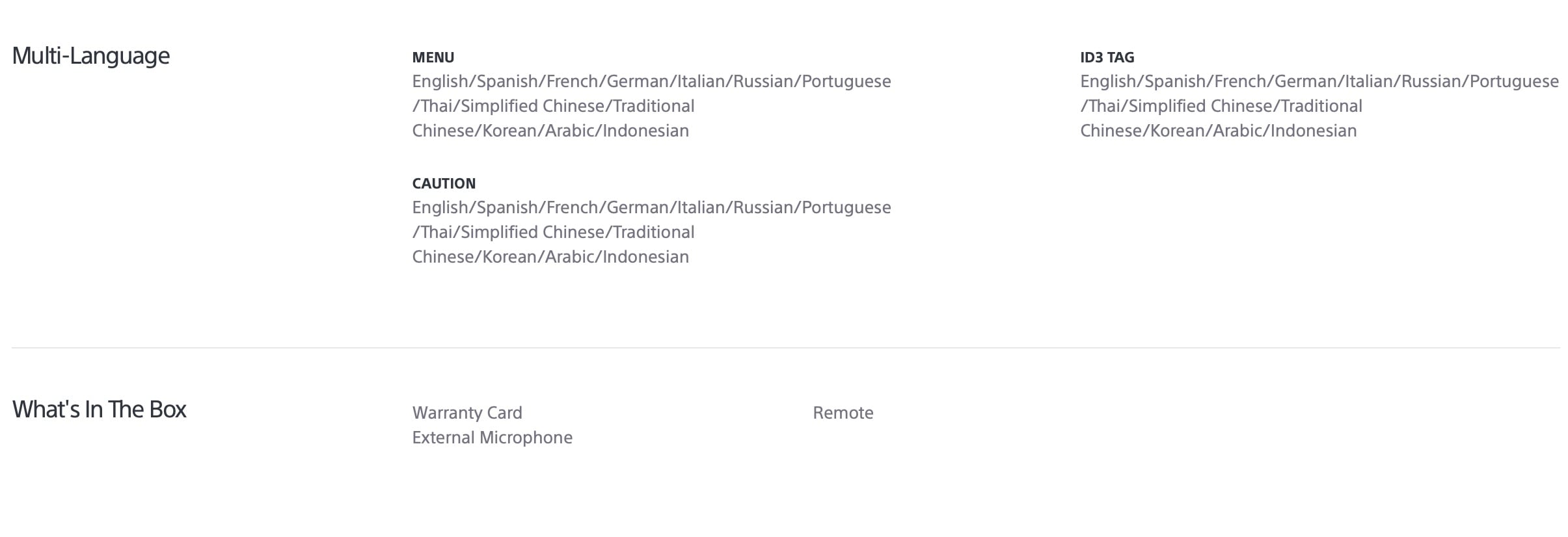Click the Korean/Arabic/Indonesian line under ID3 TAG

coord(1219,131)
